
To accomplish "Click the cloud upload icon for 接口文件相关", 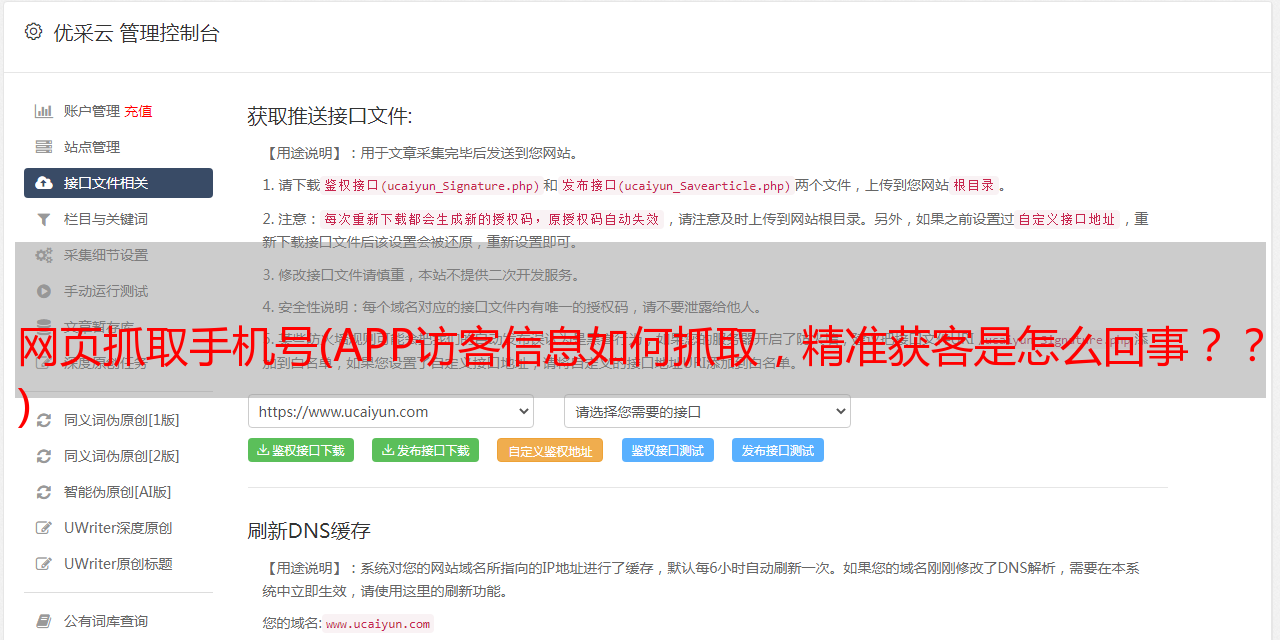I will pos(44,183).
